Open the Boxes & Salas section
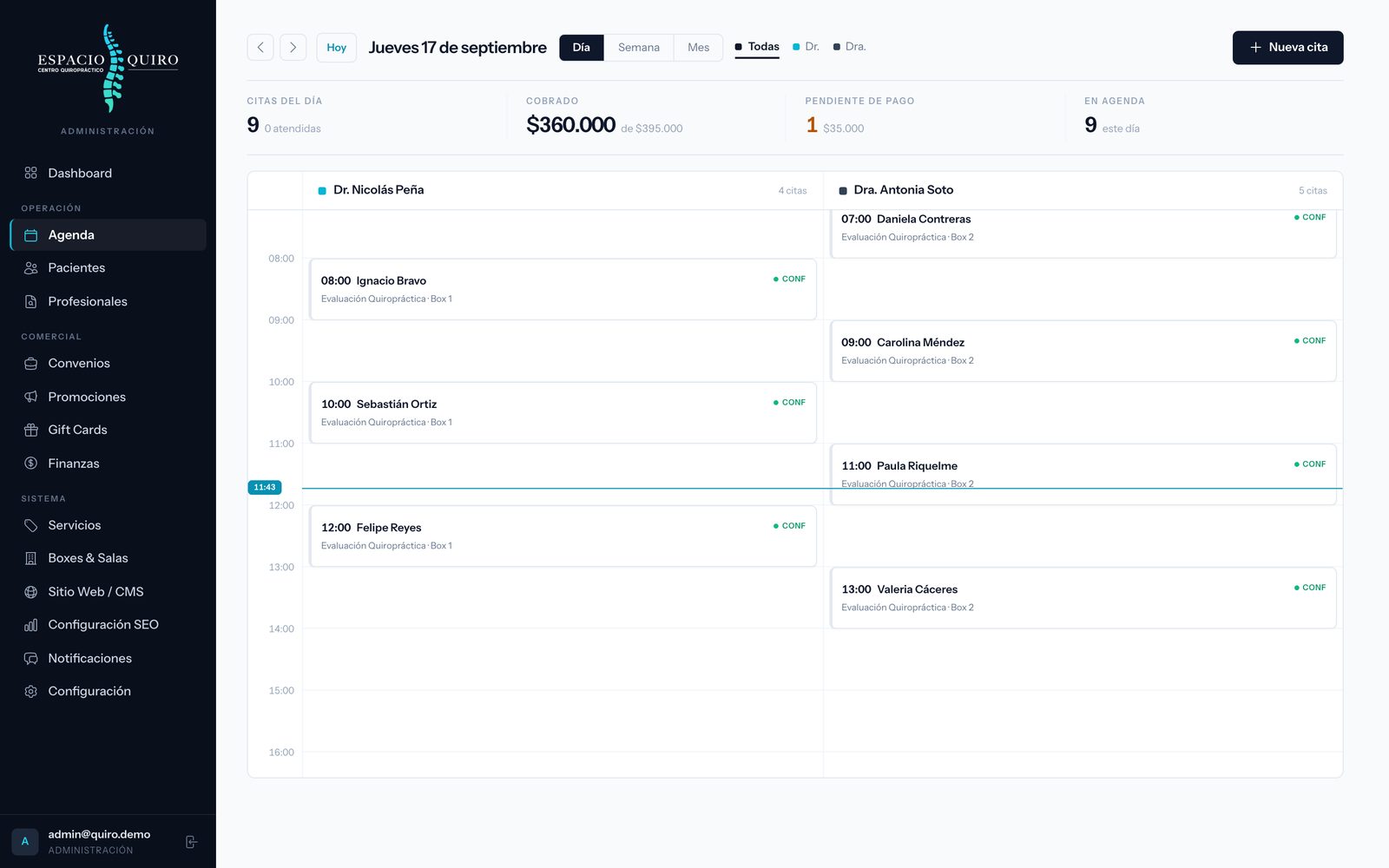1389x868 pixels. (x=109, y=558)
